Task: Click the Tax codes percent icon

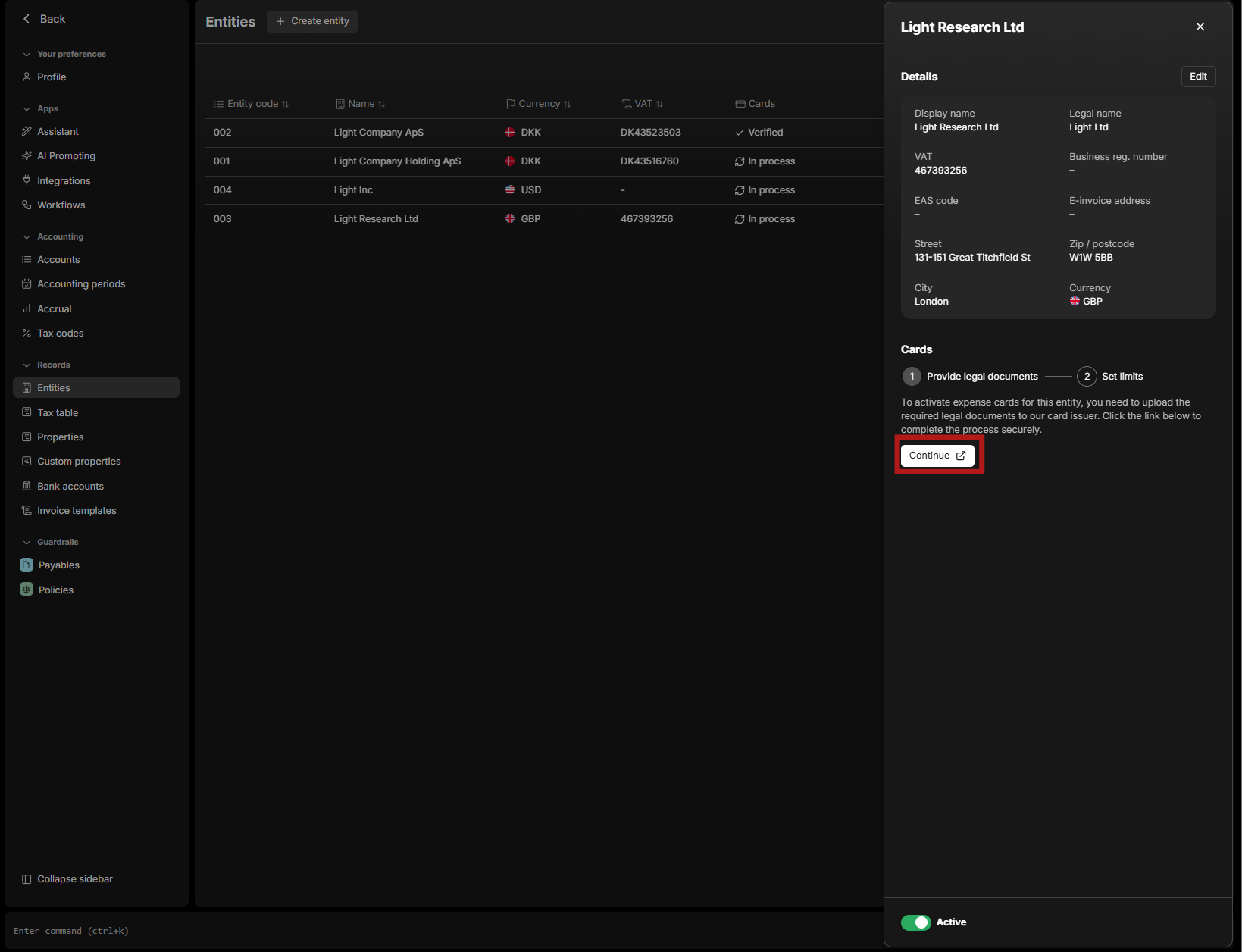Action: (27, 334)
